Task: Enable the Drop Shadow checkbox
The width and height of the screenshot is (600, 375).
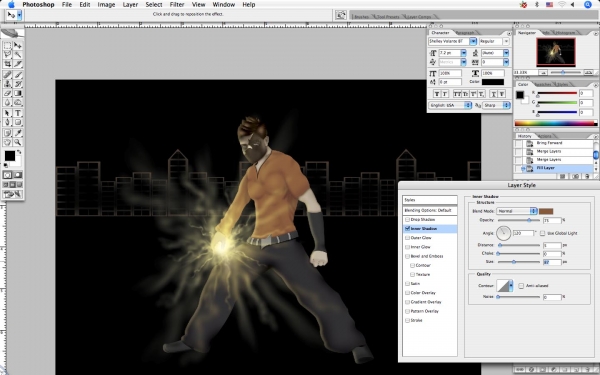Action: pyautogui.click(x=407, y=220)
